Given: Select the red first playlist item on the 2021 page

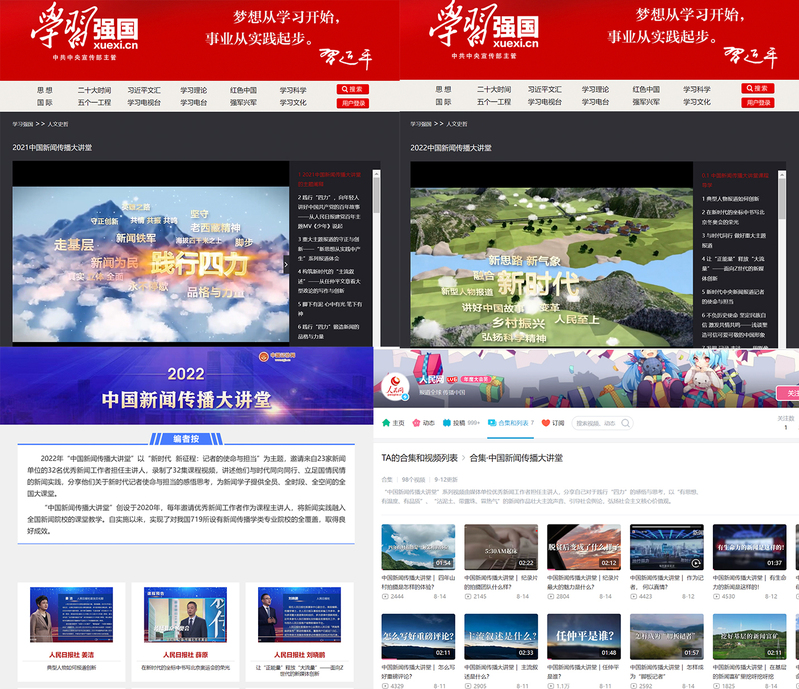Looking at the screenshot, I should (330, 179).
